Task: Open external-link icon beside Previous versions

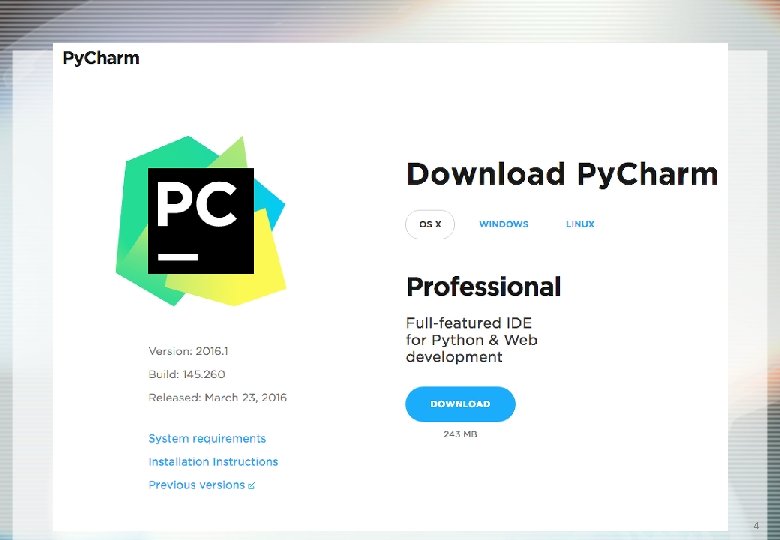Action: 251,486
